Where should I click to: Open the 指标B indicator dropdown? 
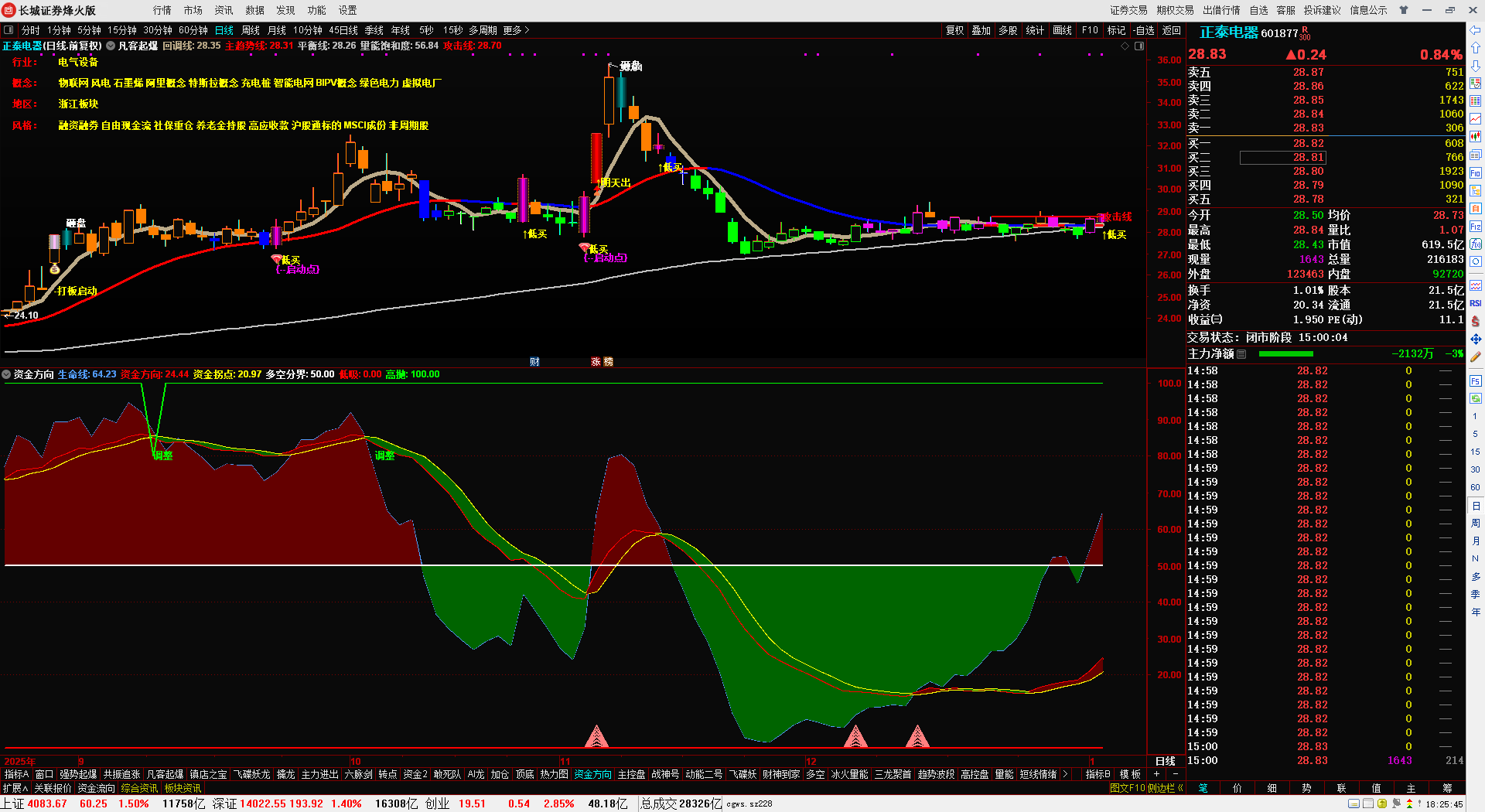(x=1098, y=774)
